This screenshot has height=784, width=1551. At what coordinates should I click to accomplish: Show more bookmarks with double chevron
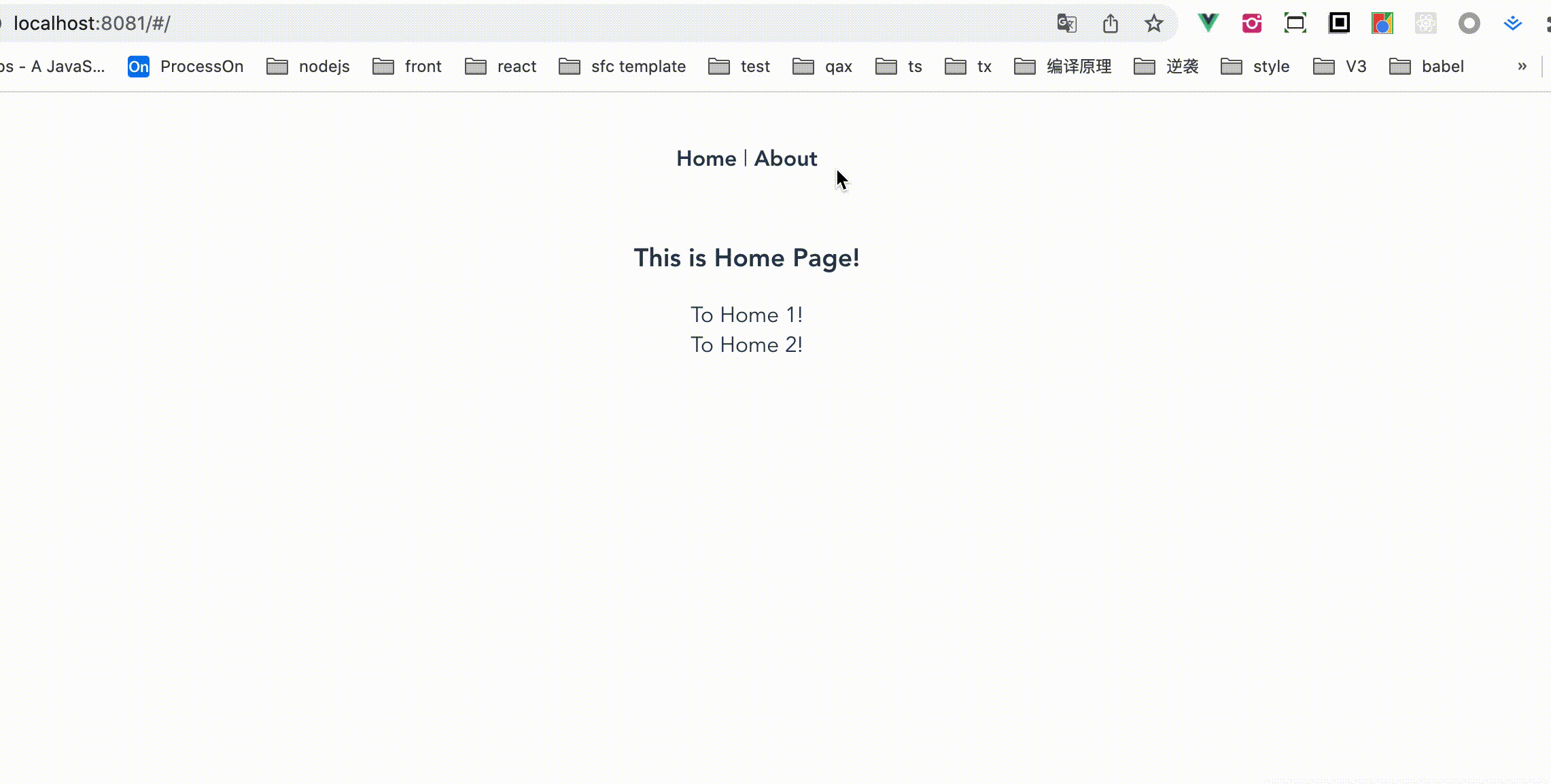(x=1522, y=66)
